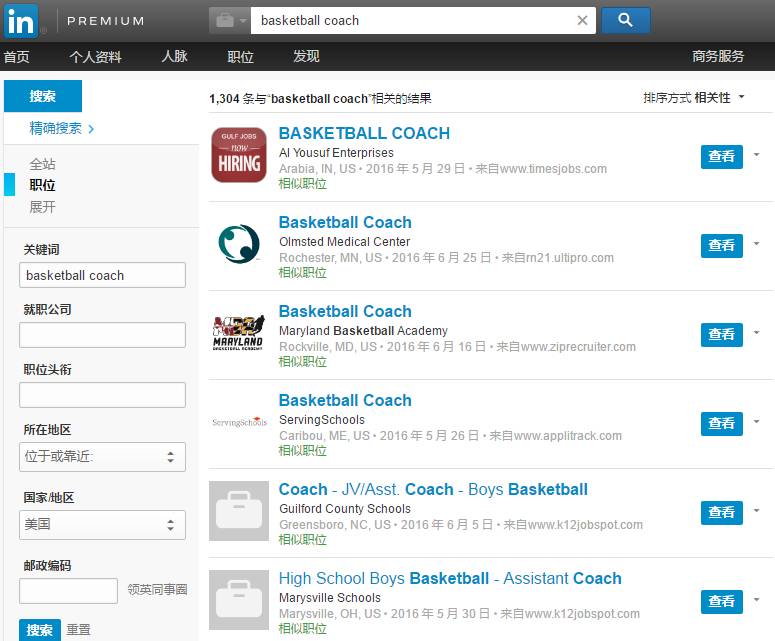
Task: Open Basketball Coach job at ServingSchools
Action: pyautogui.click(x=345, y=400)
